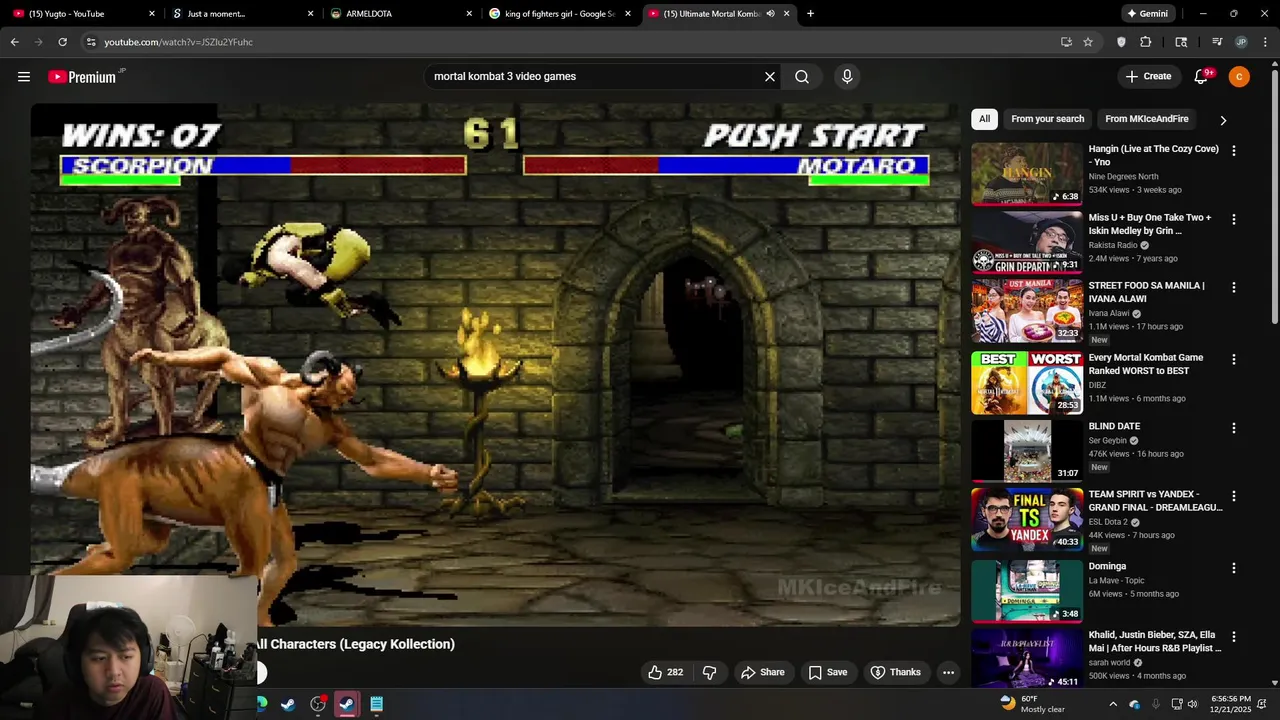Reload the current page

pos(62,42)
